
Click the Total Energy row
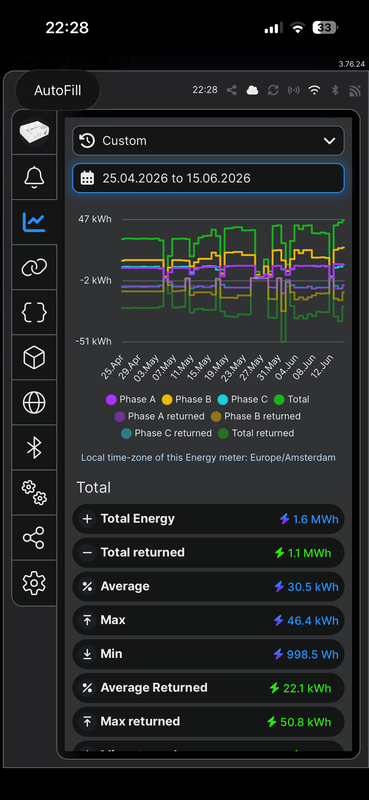coord(208,519)
